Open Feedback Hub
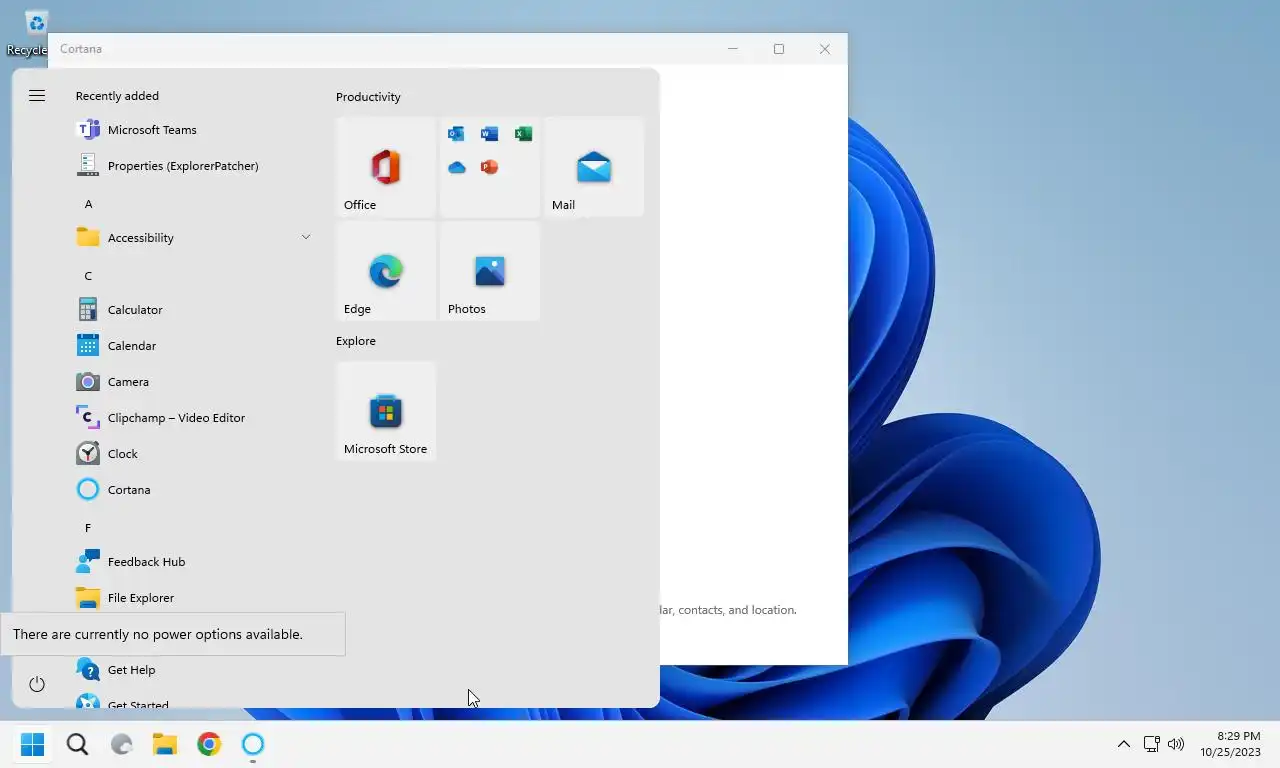 pos(194,562)
